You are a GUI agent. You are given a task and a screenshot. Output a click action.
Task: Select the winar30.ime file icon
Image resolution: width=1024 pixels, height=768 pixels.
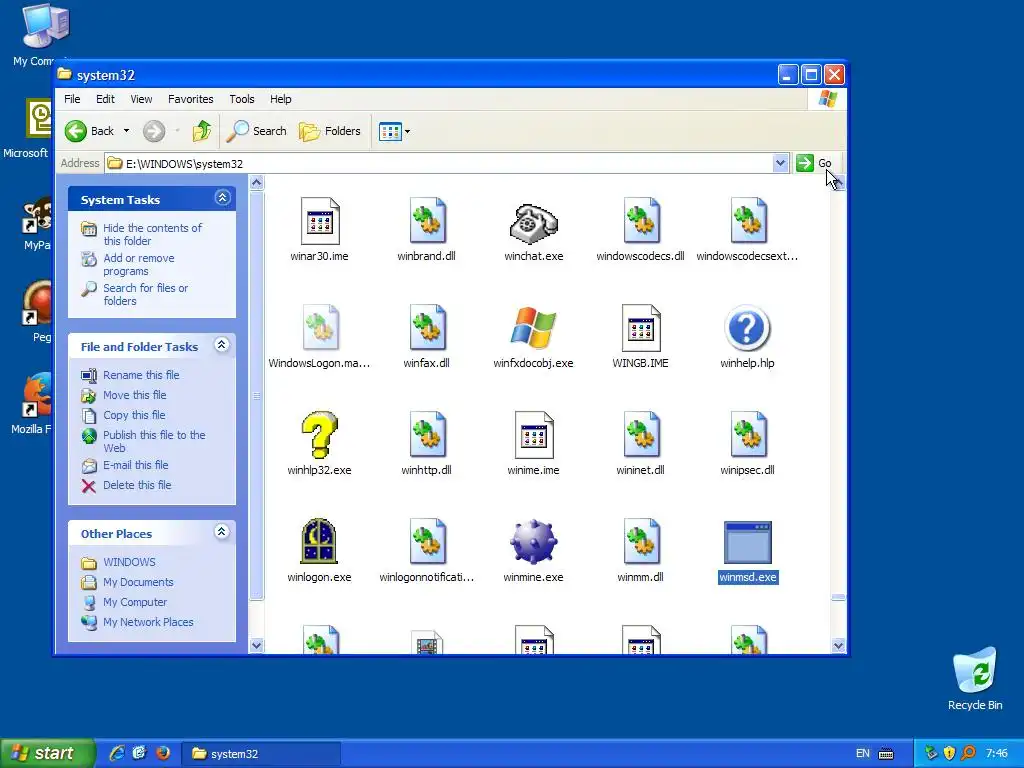(x=319, y=221)
